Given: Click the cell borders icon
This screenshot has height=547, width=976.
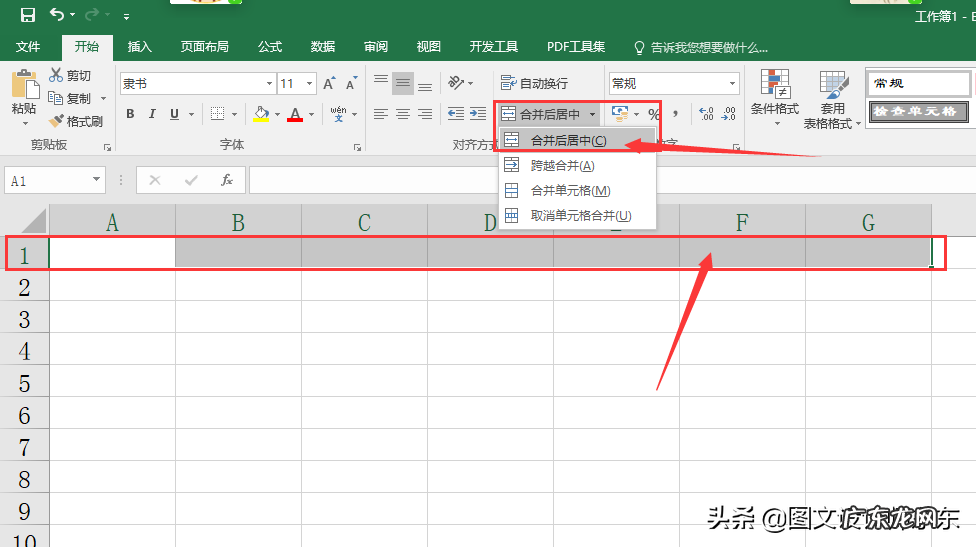Looking at the screenshot, I should 217,114.
